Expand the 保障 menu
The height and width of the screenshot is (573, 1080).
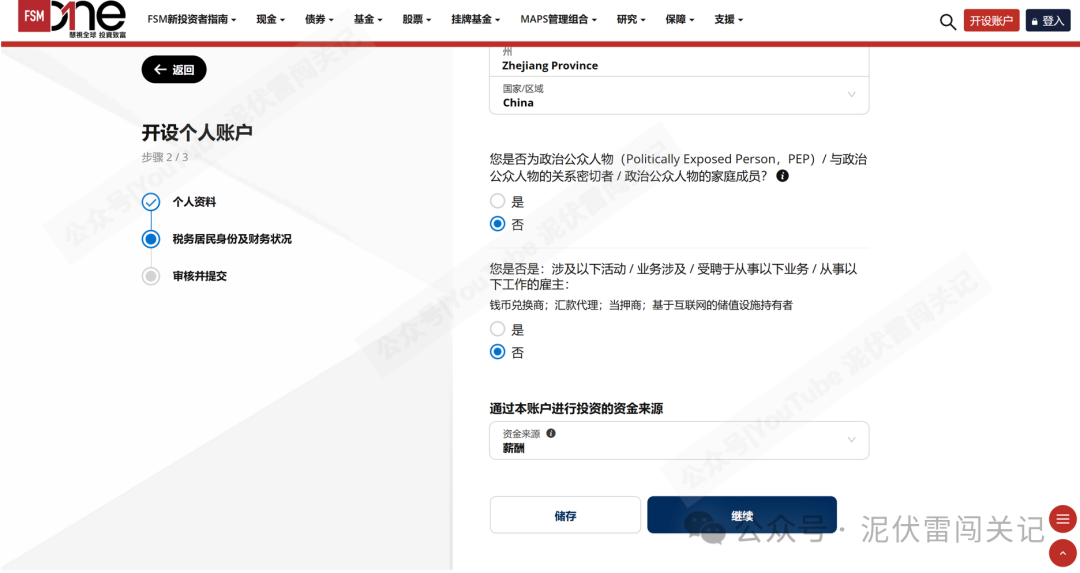pos(680,19)
